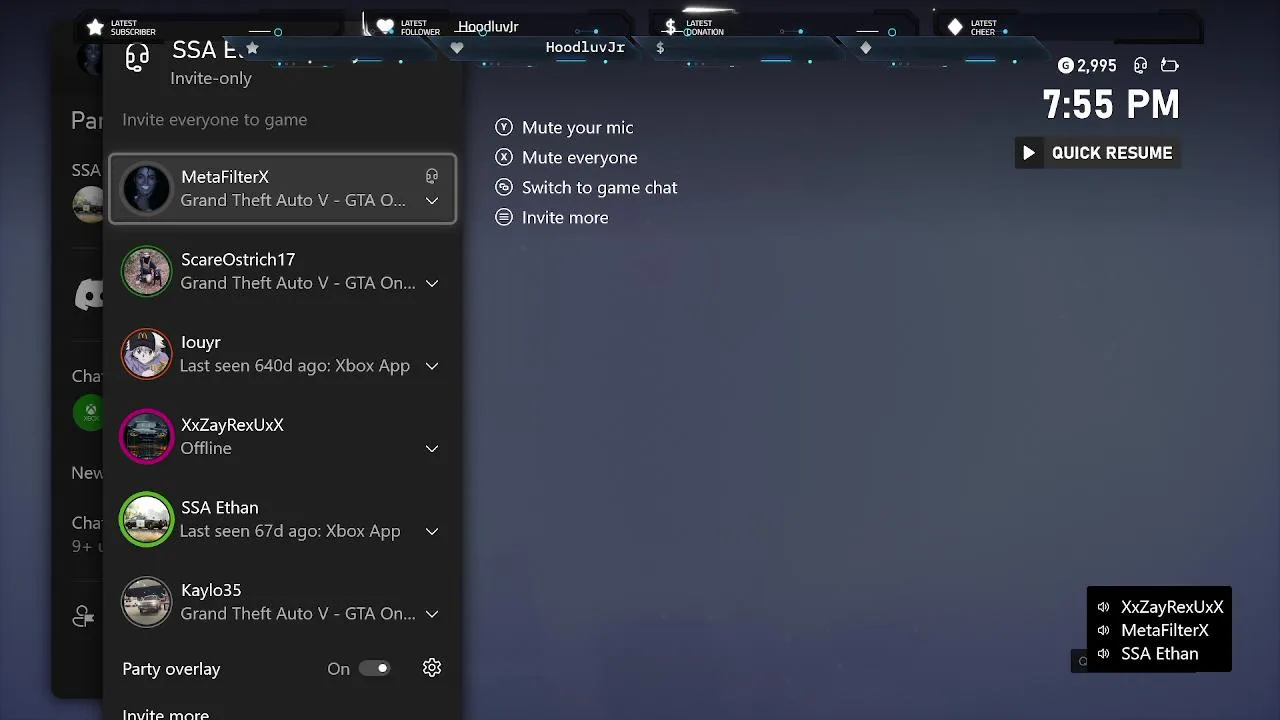Open SSA Ethan avatar picture
The image size is (1280, 720).
click(146, 519)
